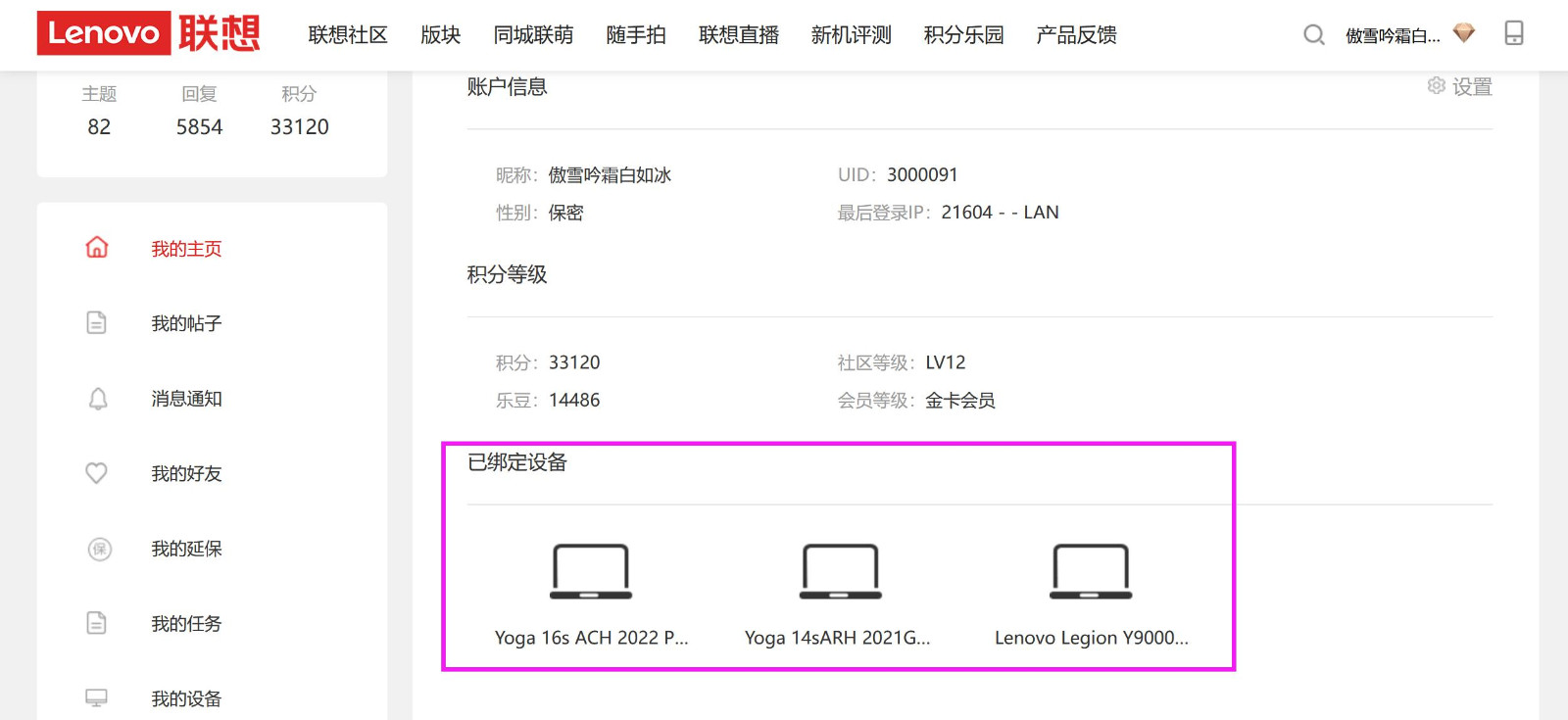The width and height of the screenshot is (1568, 720).
Task: Click the UID value 3000091
Action: click(x=922, y=174)
